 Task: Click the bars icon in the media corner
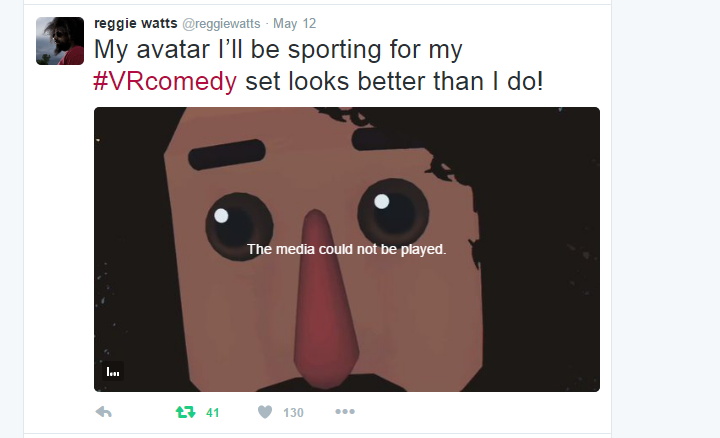pos(112,371)
